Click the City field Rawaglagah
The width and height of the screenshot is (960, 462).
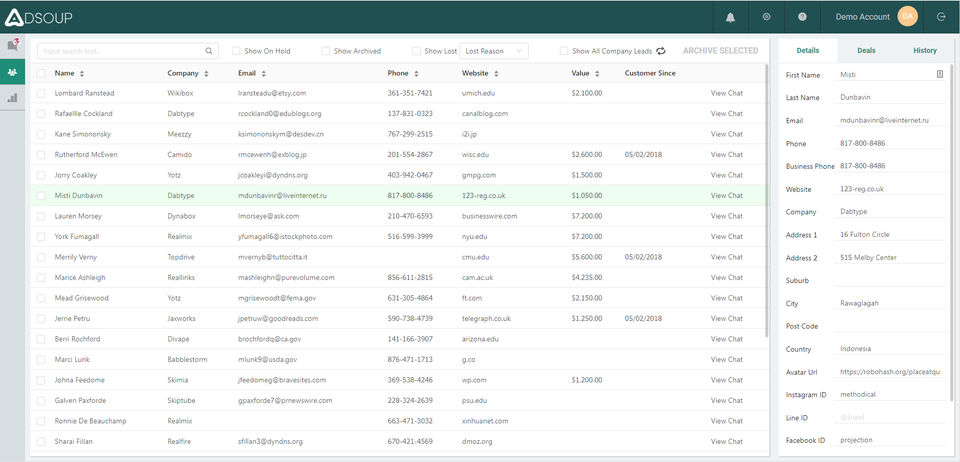pyautogui.click(x=890, y=304)
